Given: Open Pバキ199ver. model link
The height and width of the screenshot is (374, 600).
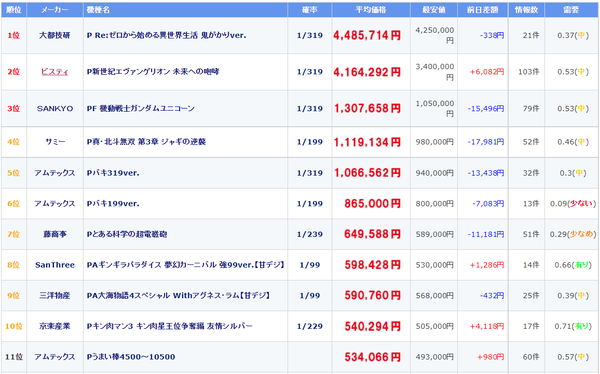Looking at the screenshot, I should (113, 204).
